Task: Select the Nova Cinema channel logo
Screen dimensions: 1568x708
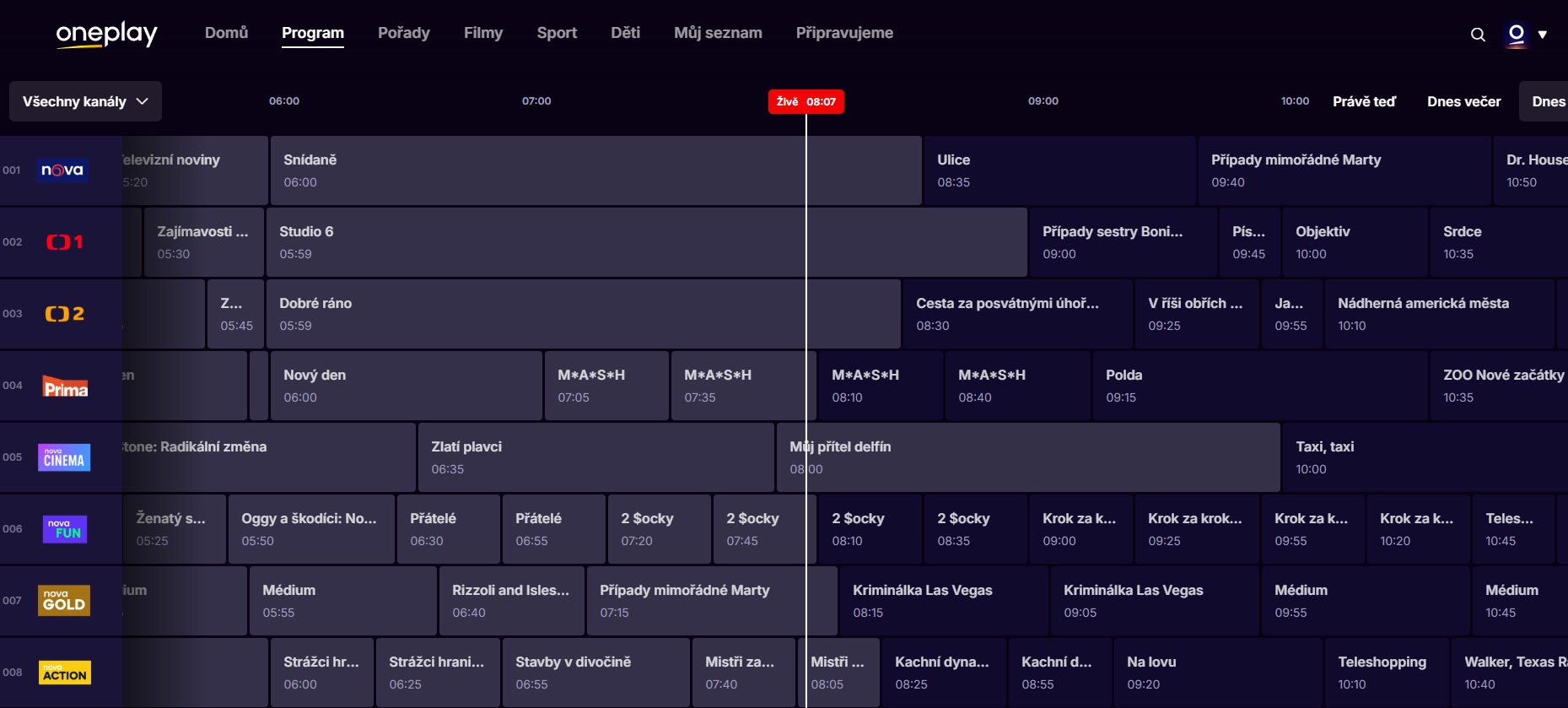Action: [x=64, y=457]
